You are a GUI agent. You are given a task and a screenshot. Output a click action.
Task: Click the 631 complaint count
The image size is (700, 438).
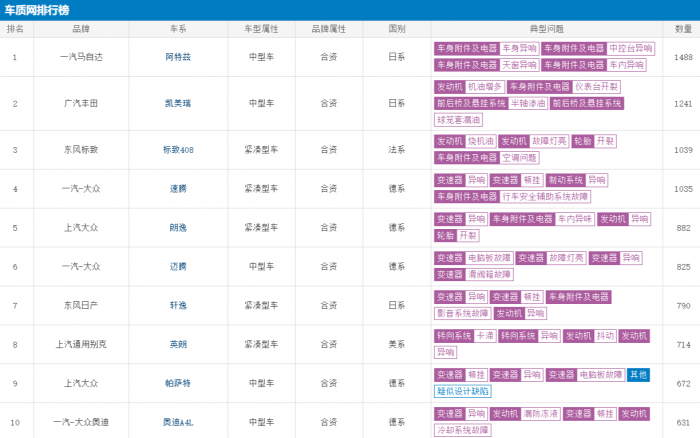tap(683, 422)
